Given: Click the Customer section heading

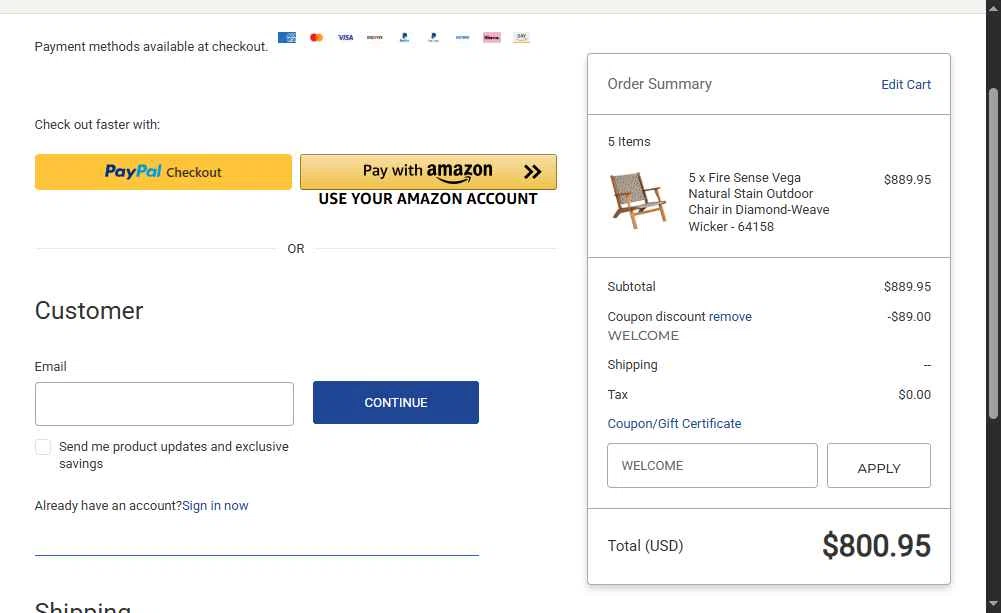Looking at the screenshot, I should [x=89, y=311].
